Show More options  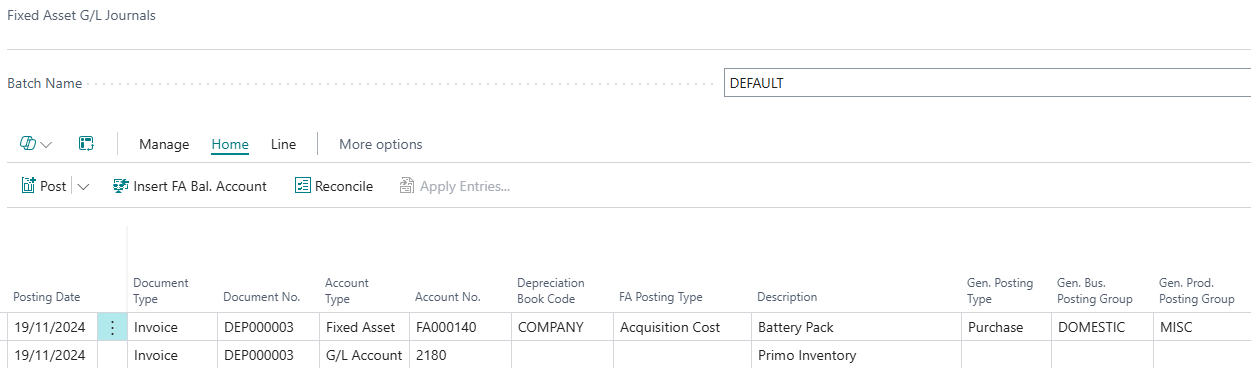(381, 144)
